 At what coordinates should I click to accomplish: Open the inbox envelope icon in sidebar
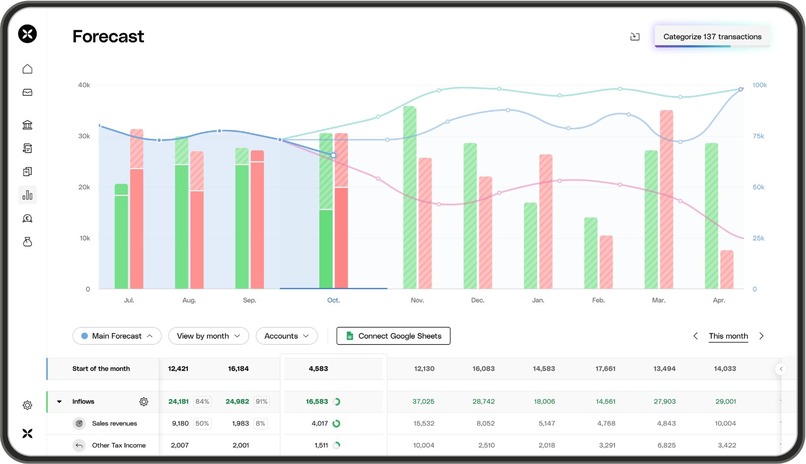[27, 92]
